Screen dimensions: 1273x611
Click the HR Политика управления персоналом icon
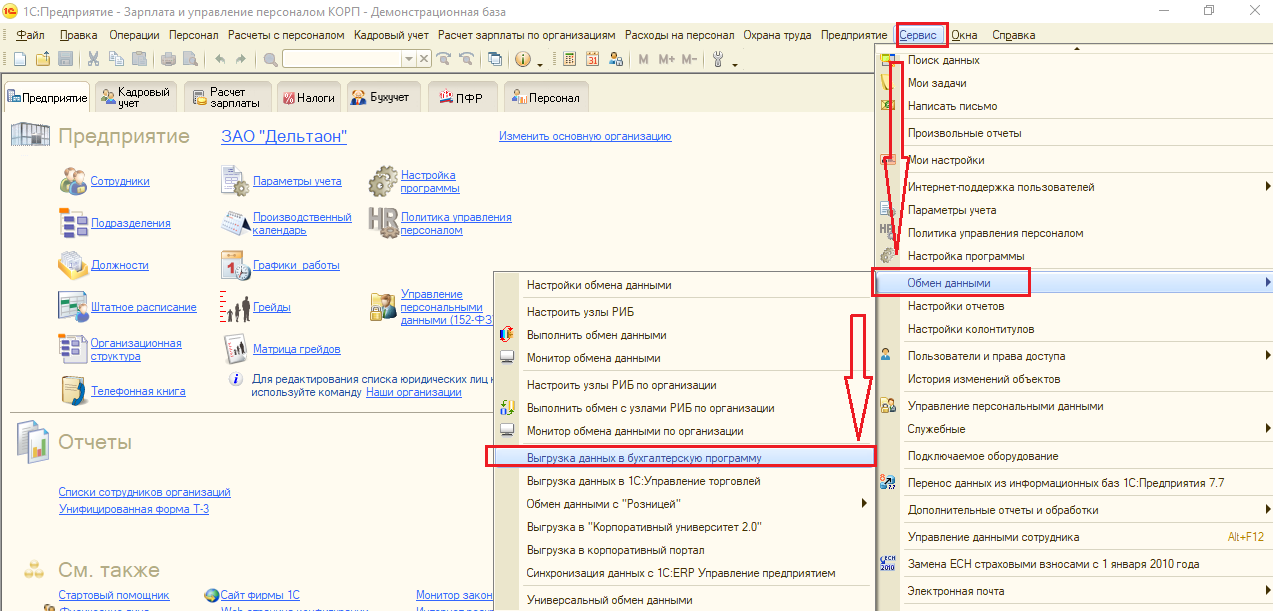pyautogui.click(x=383, y=223)
